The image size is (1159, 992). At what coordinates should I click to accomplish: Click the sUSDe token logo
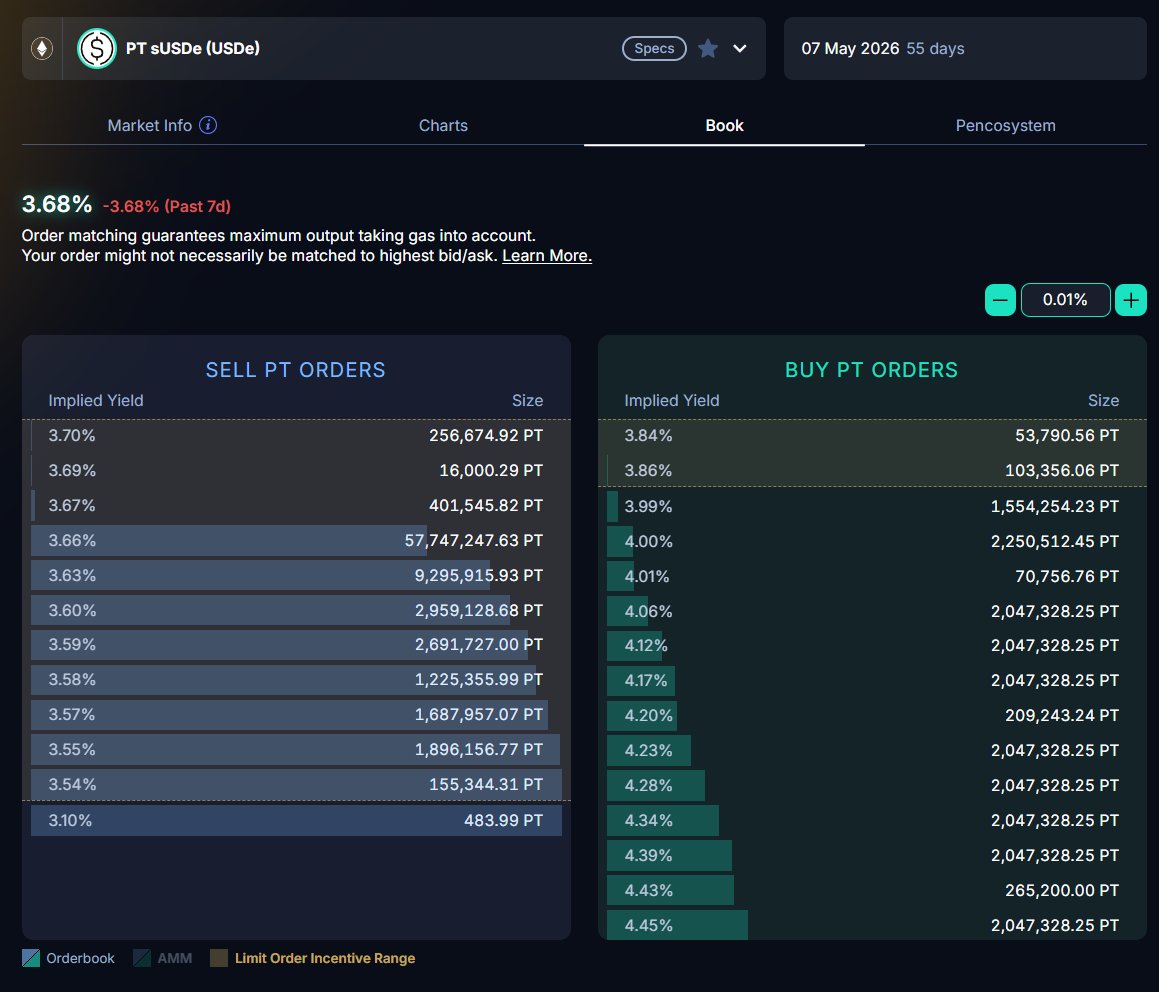point(97,49)
